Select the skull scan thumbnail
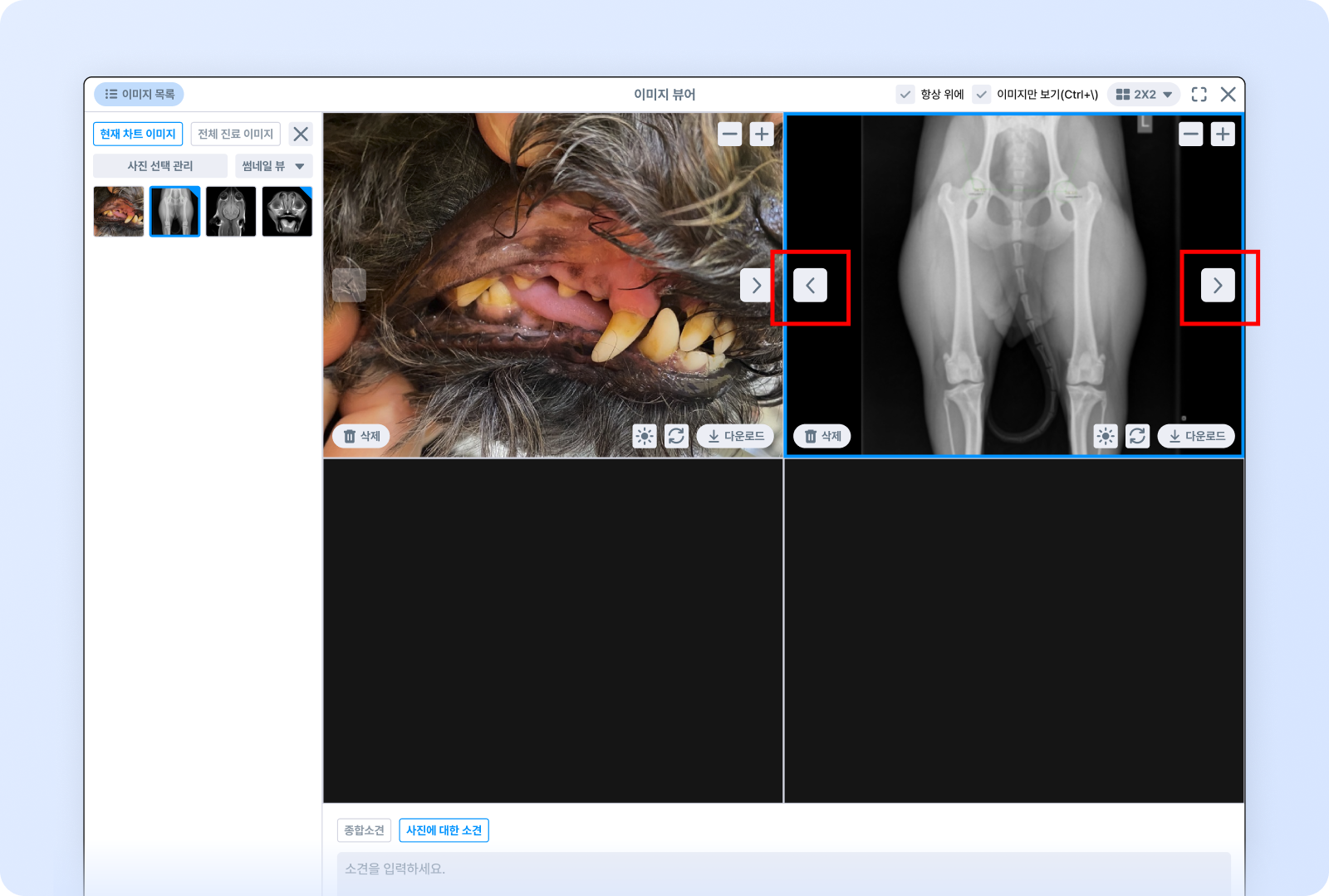Viewport: 1329px width, 896px height. (287, 212)
